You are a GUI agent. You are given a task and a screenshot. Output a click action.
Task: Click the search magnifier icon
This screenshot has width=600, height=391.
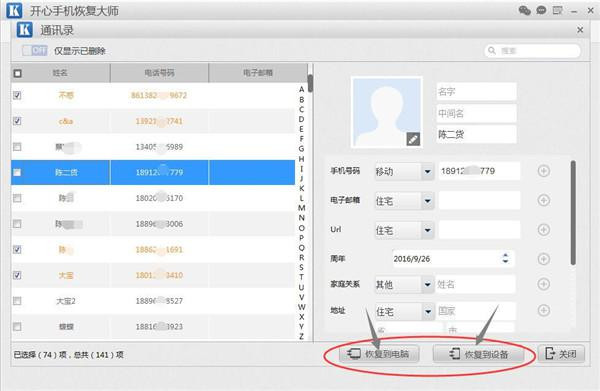492,51
